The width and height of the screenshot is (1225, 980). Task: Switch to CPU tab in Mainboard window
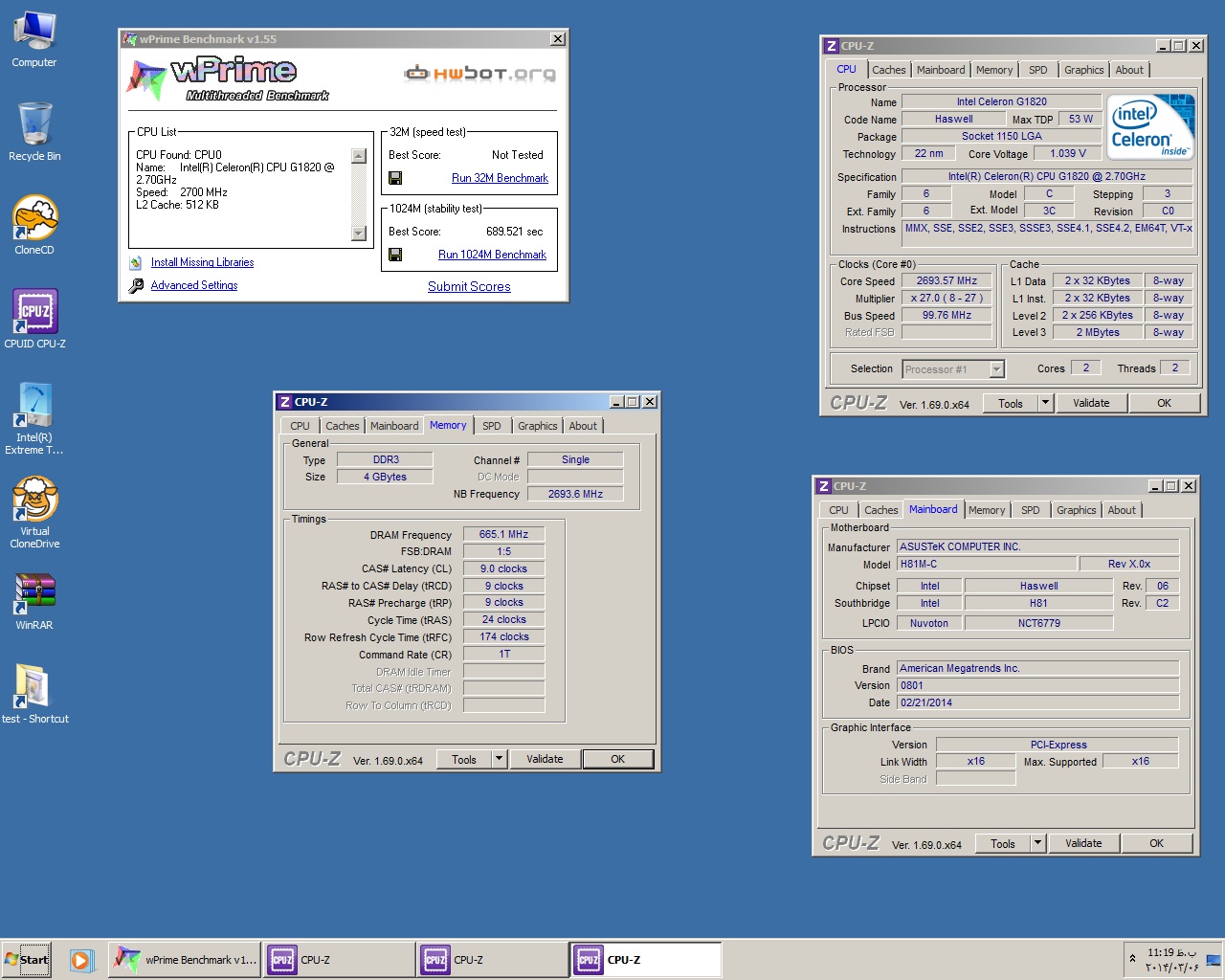coord(838,510)
